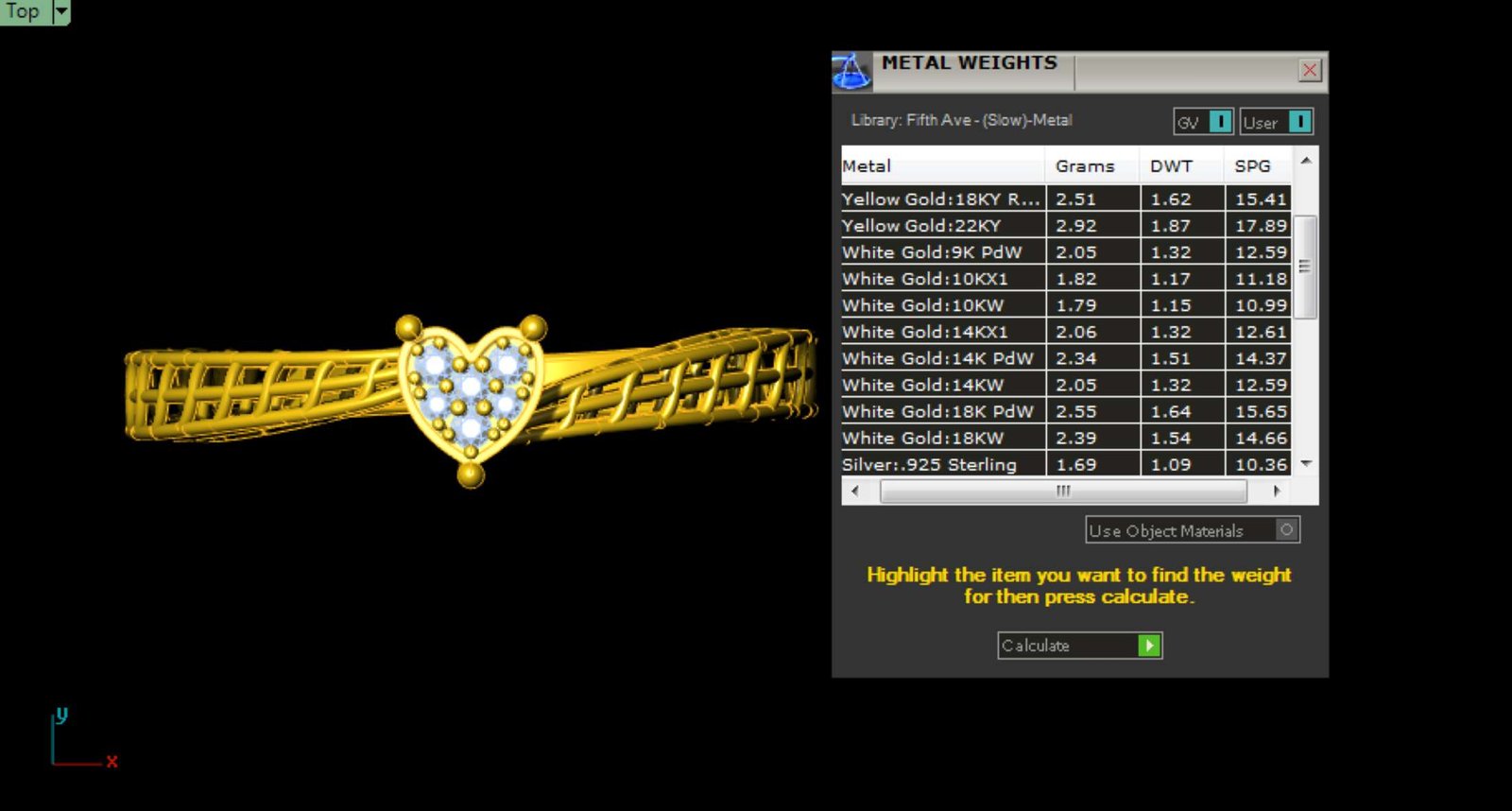The height and width of the screenshot is (811, 1512).
Task: Click the SPG column header
Action: click(1252, 166)
